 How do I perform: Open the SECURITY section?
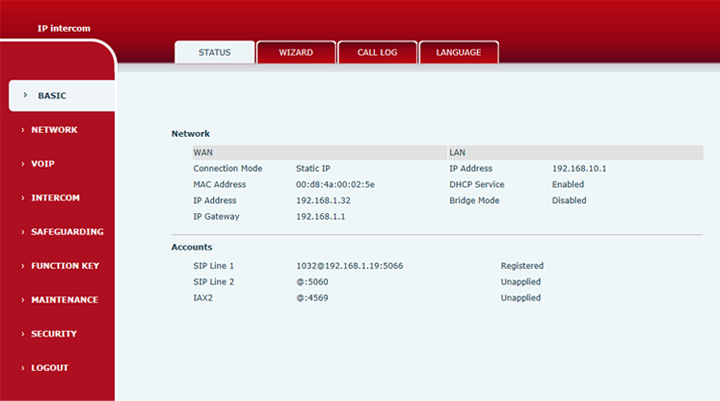click(54, 334)
